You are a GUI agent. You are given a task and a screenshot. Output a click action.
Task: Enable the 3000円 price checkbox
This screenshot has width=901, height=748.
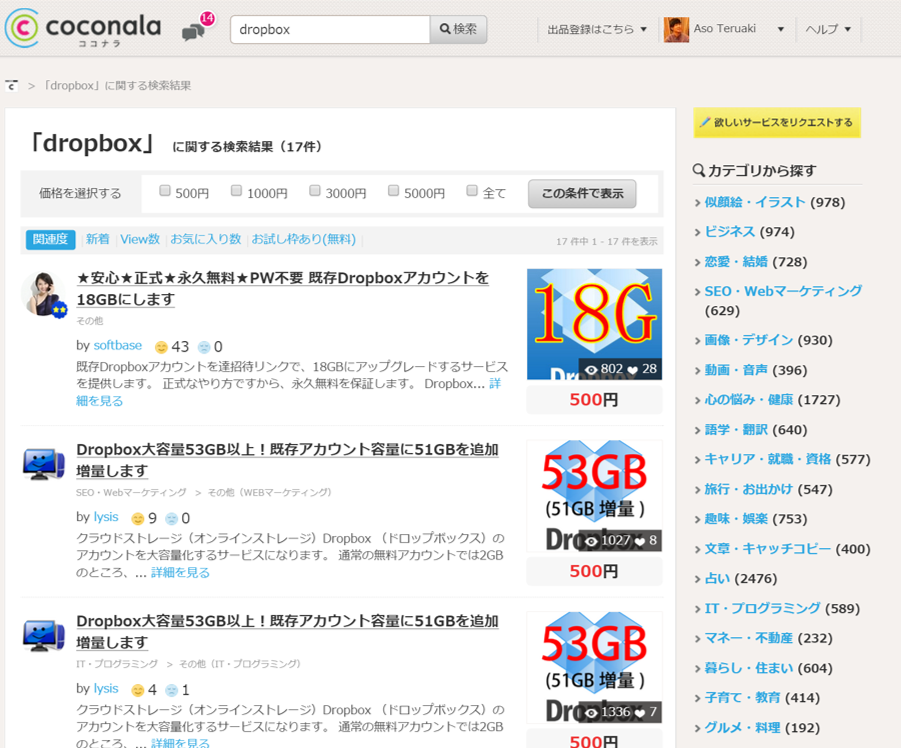314,190
